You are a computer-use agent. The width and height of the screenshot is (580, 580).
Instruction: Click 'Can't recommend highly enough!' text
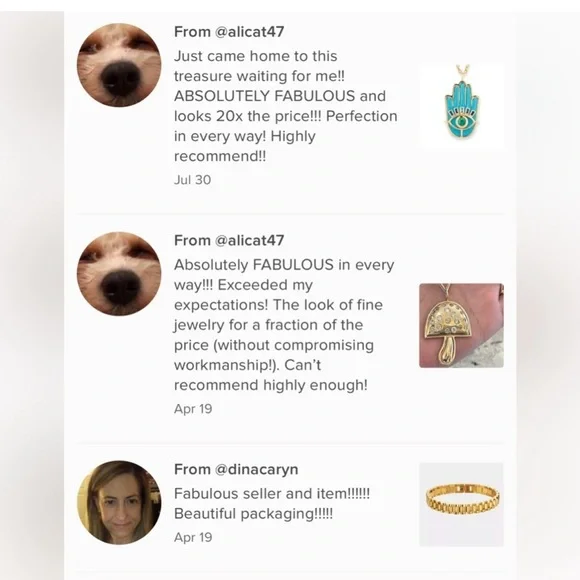point(271,375)
